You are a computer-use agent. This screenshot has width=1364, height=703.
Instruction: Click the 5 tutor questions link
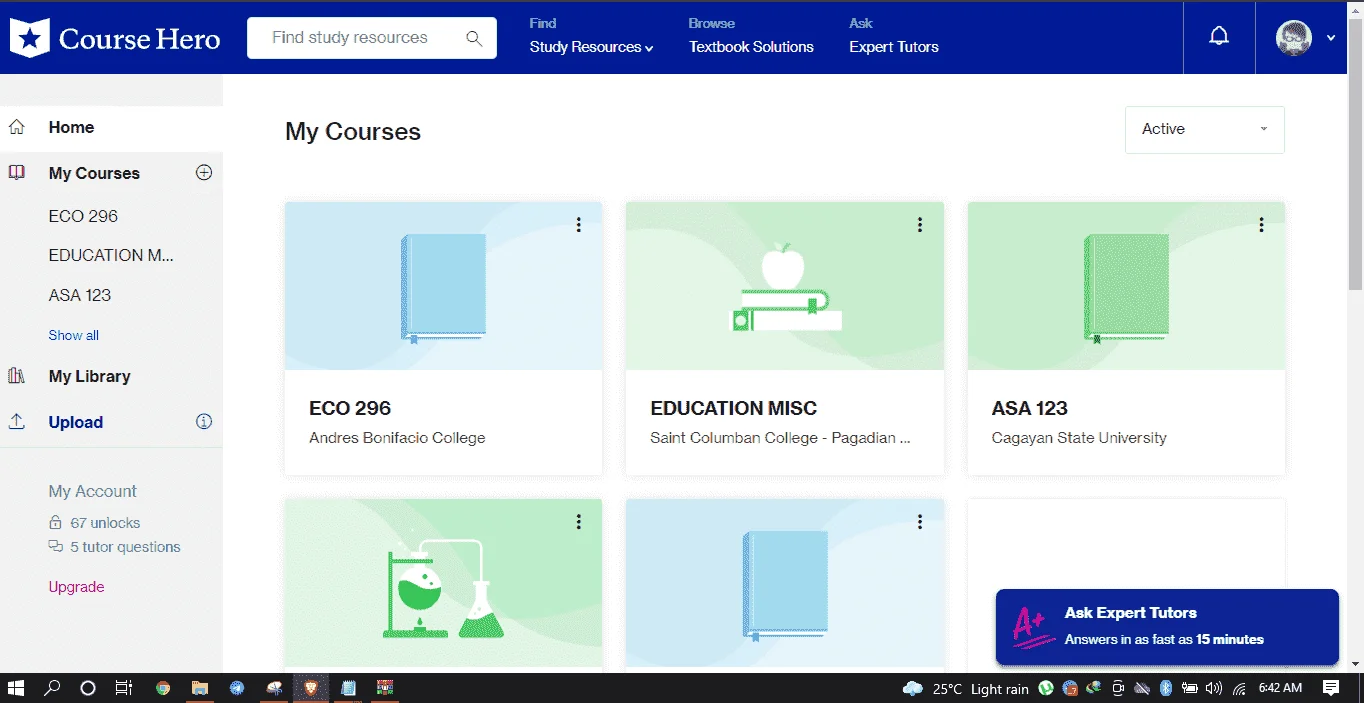point(125,547)
